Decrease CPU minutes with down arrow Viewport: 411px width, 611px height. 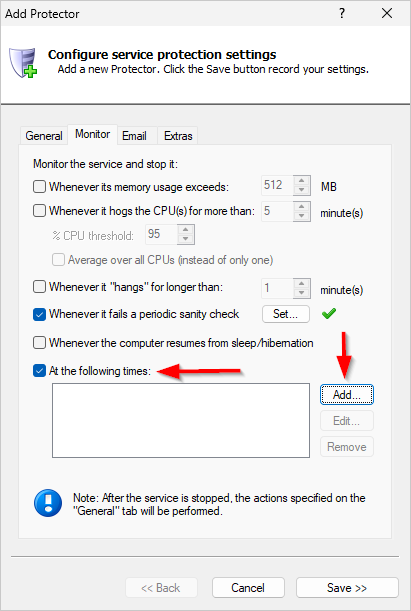pyautogui.click(x=302, y=216)
